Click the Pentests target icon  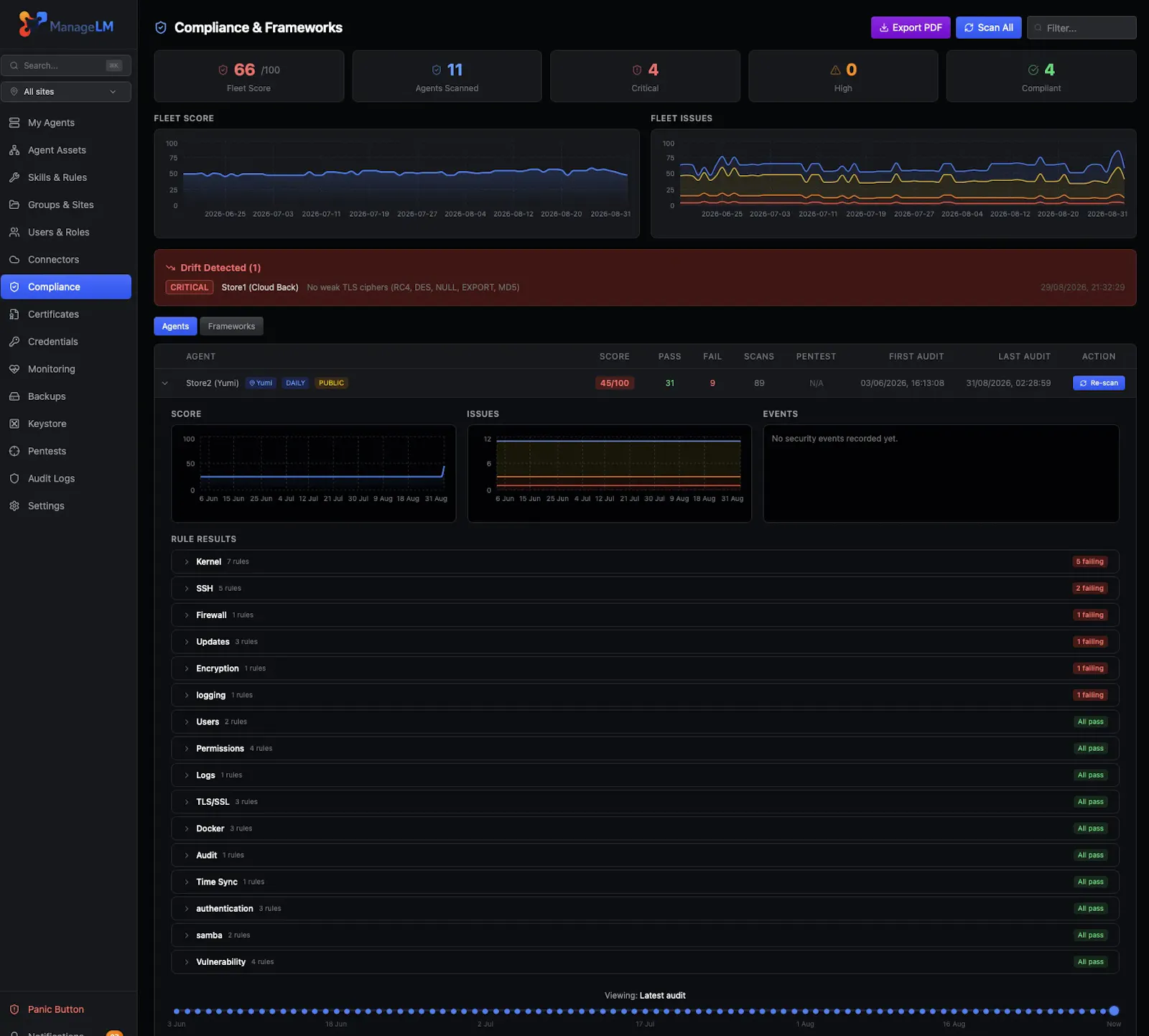(x=14, y=451)
